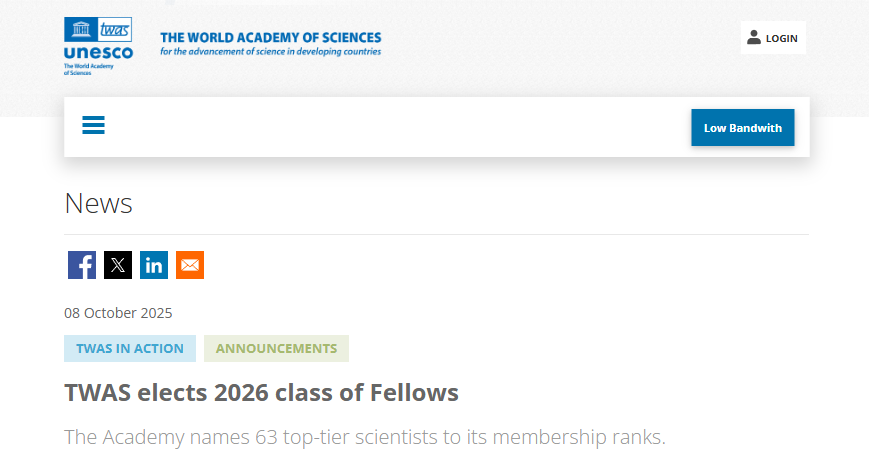This screenshot has width=869, height=468.
Task: Share article on X (Twitter)
Action: click(x=118, y=265)
